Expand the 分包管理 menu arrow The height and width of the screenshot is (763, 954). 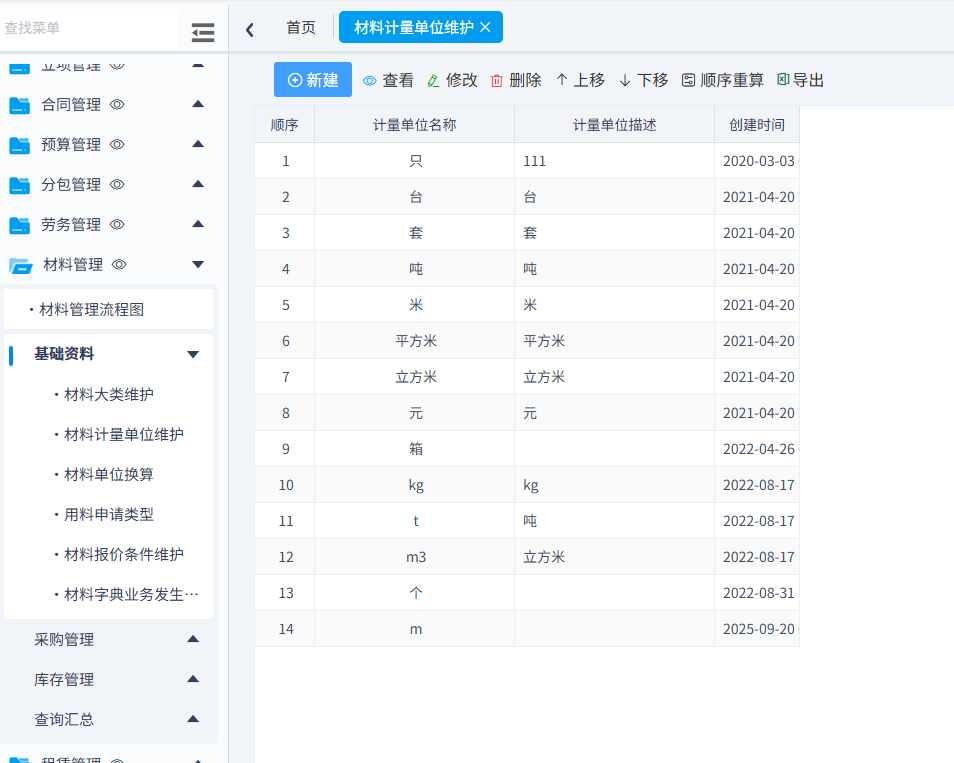pos(198,184)
